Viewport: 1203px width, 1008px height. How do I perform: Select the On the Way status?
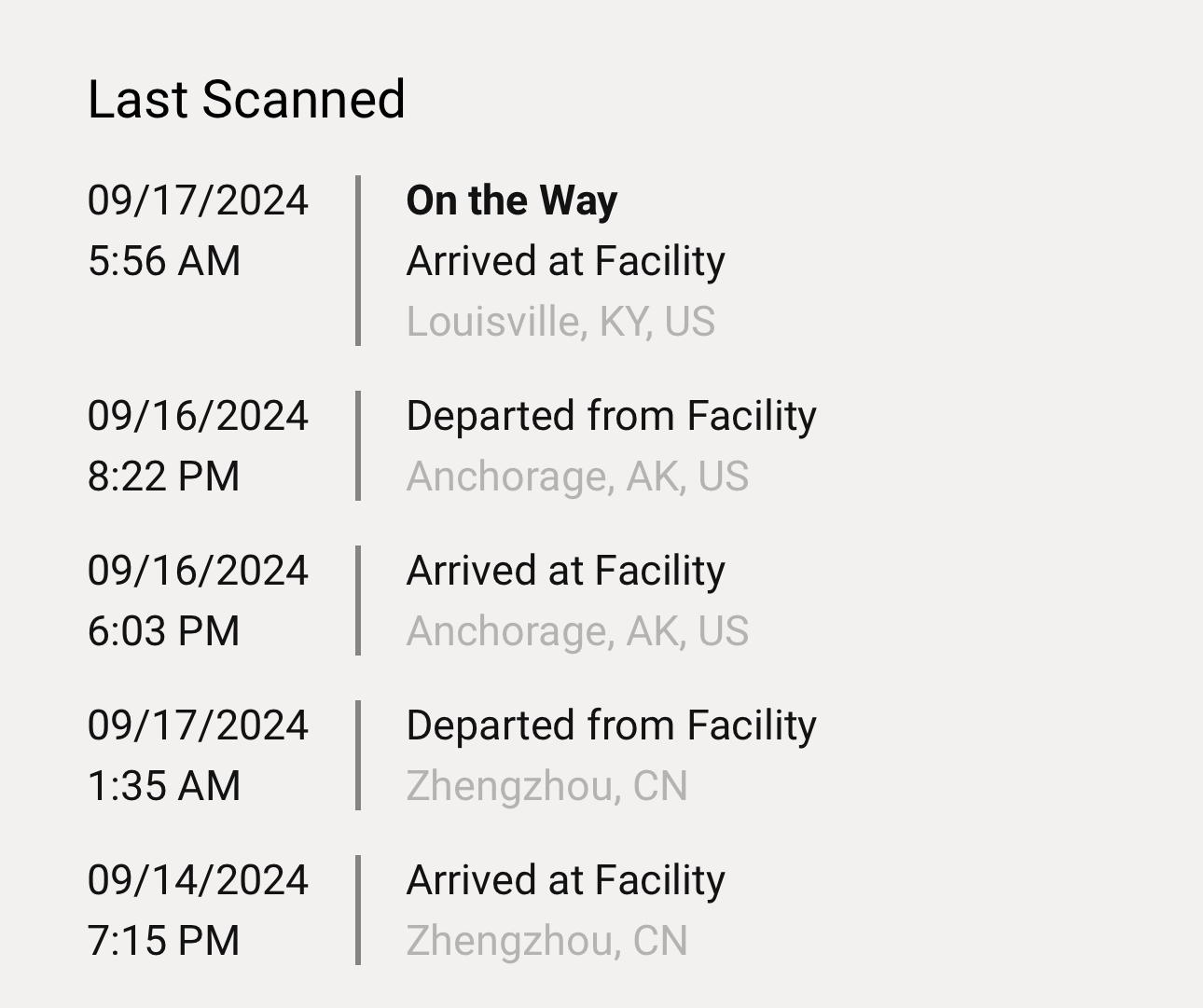(511, 200)
